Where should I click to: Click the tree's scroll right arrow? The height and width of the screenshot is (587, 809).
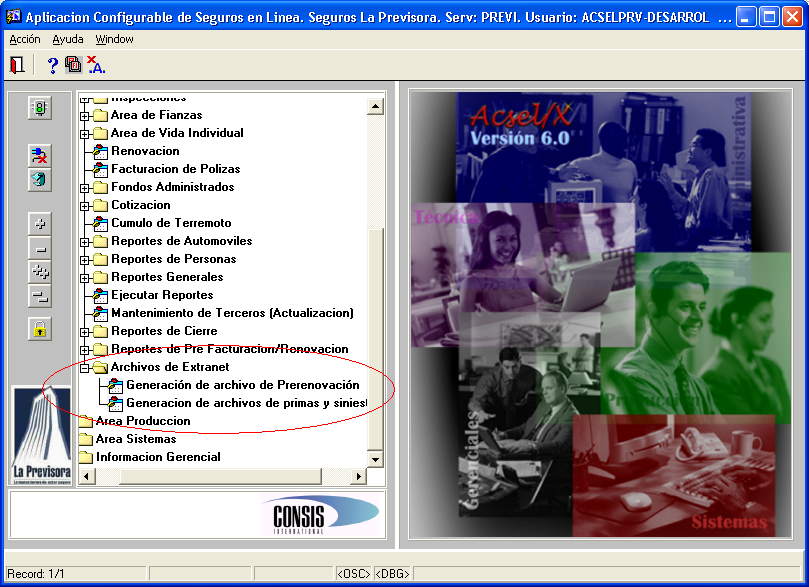[x=358, y=476]
